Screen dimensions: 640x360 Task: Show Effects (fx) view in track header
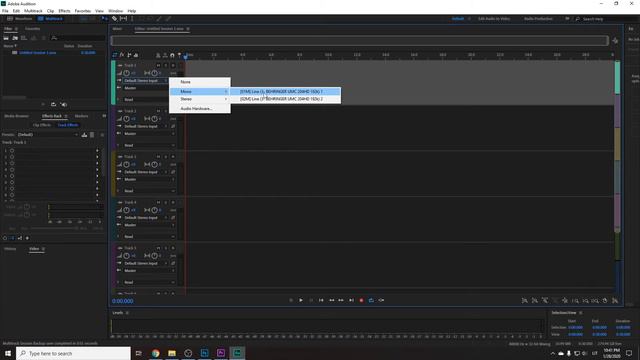(x=122, y=55)
